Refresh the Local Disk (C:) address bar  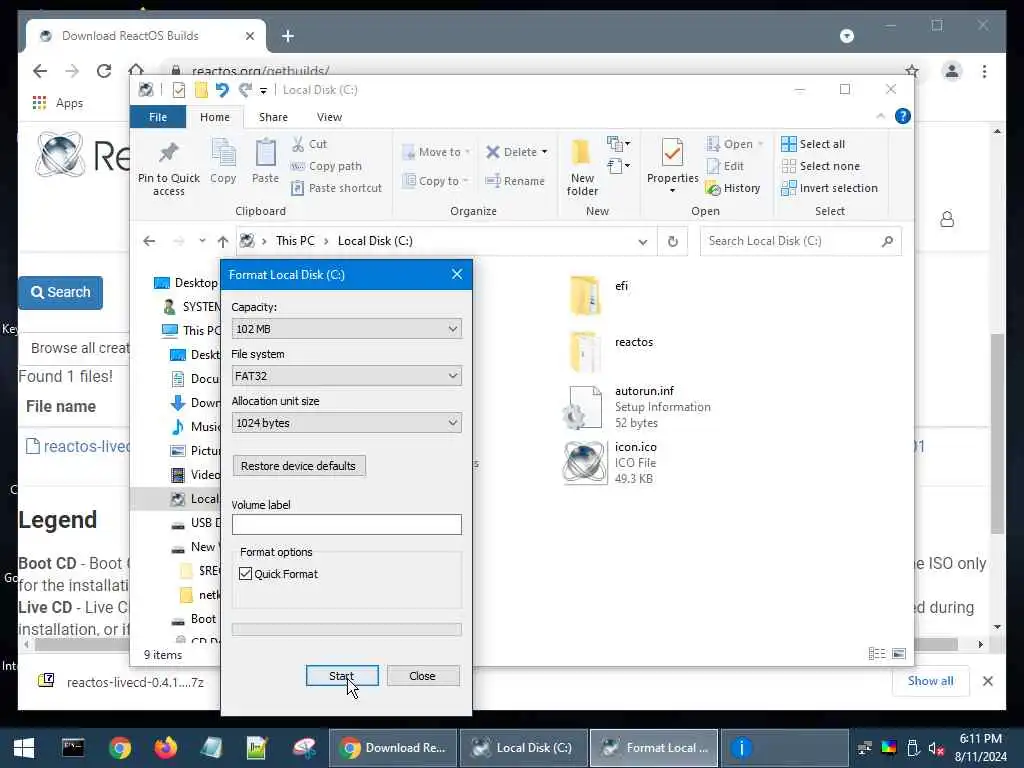(673, 242)
